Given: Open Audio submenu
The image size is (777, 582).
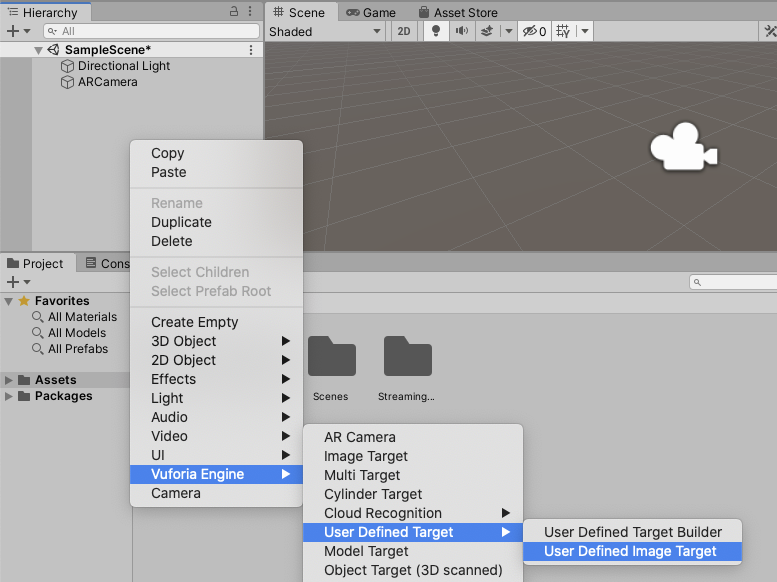Looking at the screenshot, I should (x=216, y=417).
